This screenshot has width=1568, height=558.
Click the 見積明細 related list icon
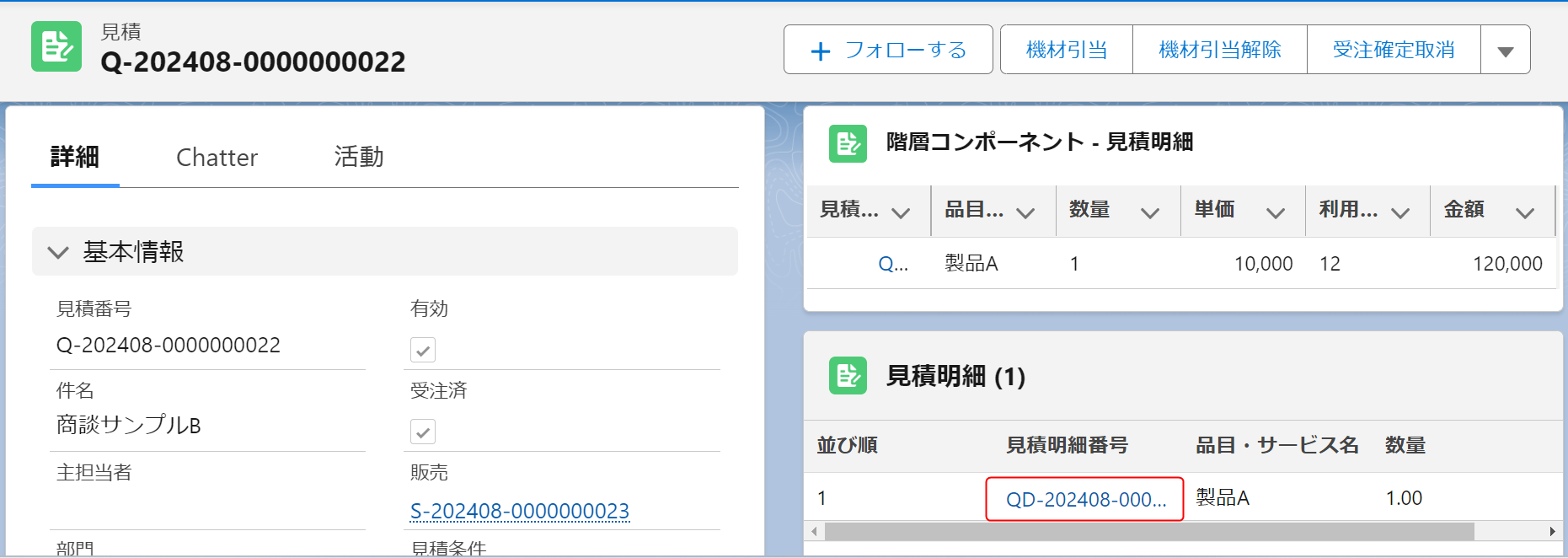[847, 376]
